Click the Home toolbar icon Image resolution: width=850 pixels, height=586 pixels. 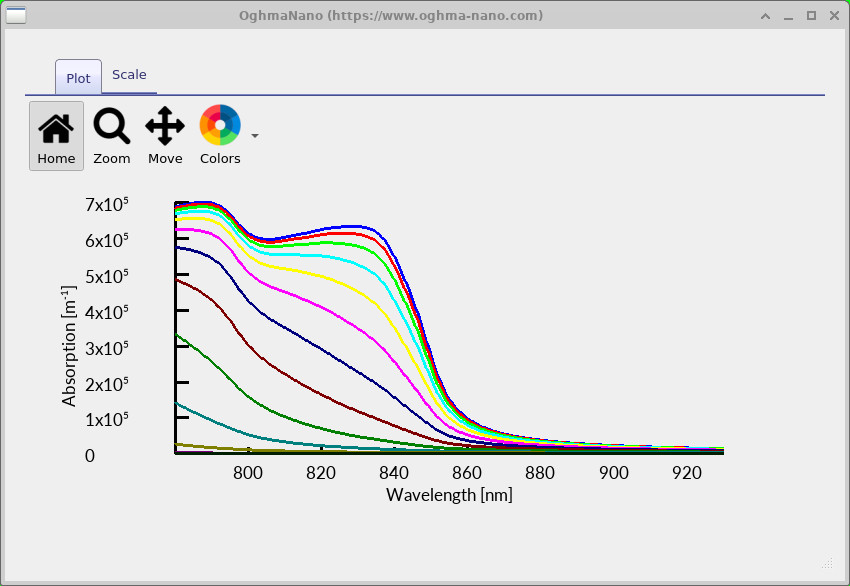click(56, 136)
